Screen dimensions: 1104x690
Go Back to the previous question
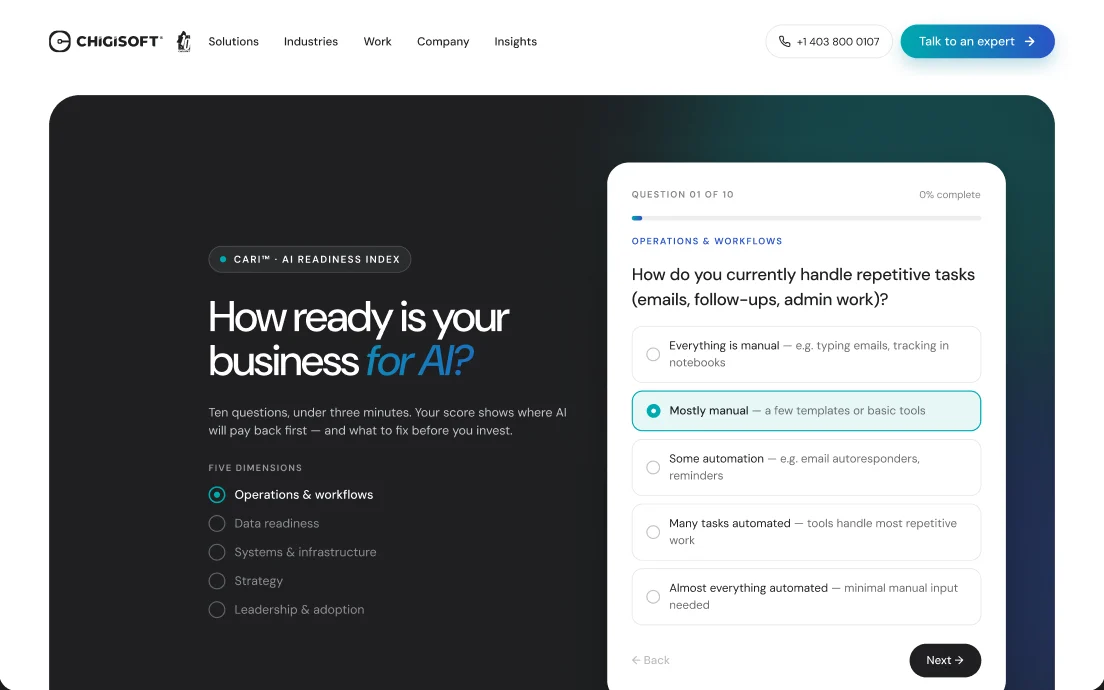651,660
